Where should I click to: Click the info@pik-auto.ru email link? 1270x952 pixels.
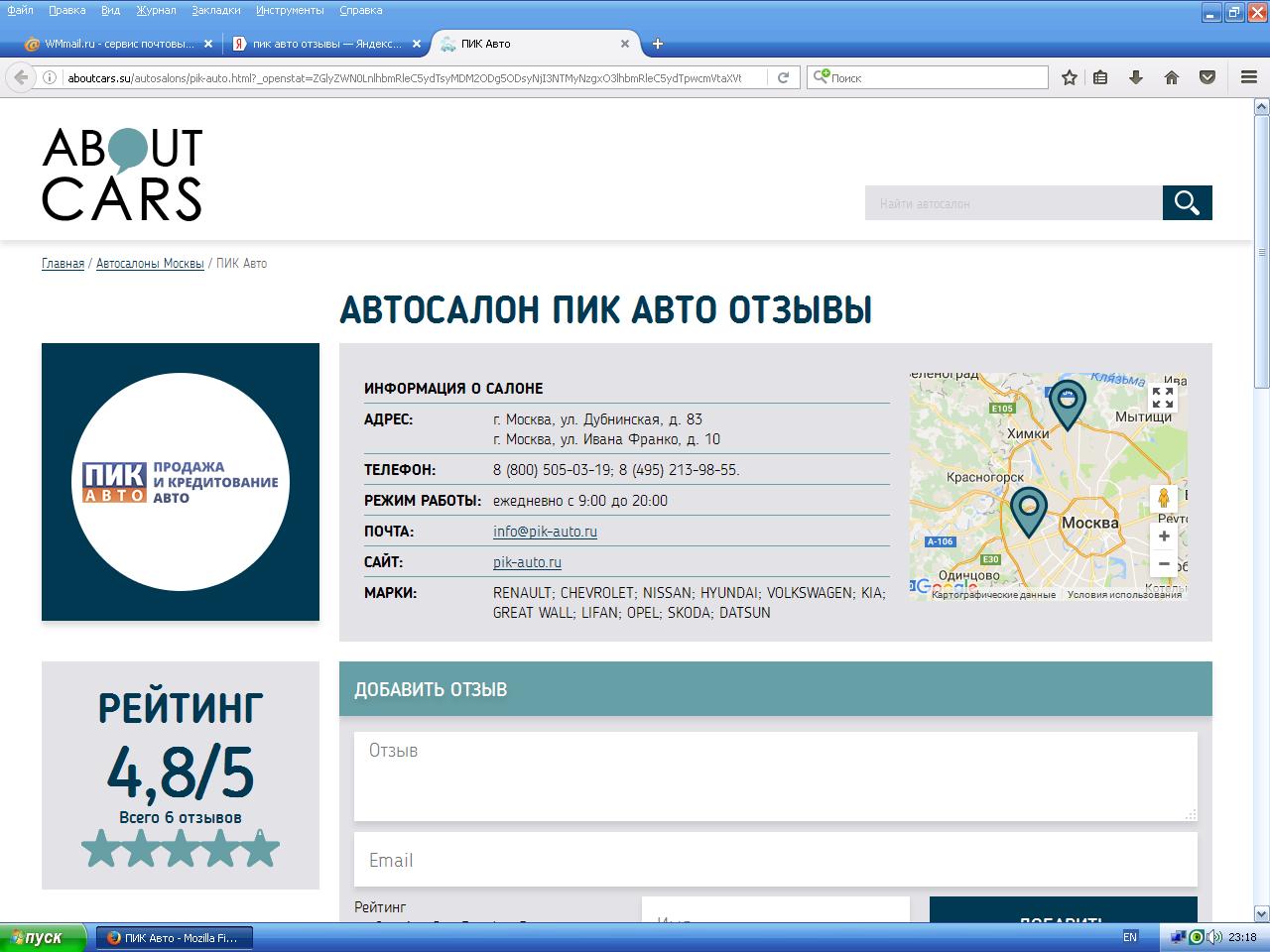[x=545, y=532]
